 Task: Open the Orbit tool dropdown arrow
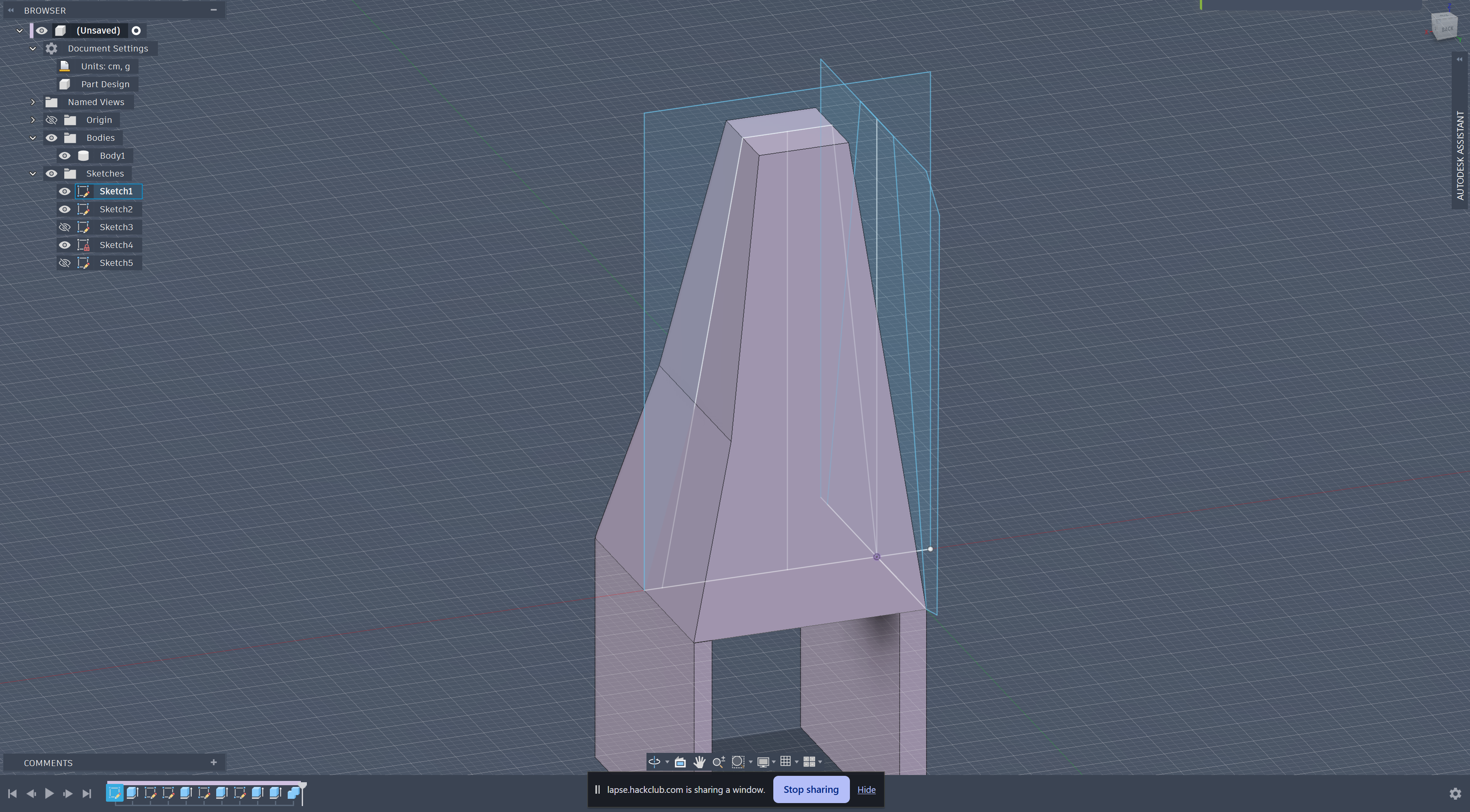(x=667, y=762)
